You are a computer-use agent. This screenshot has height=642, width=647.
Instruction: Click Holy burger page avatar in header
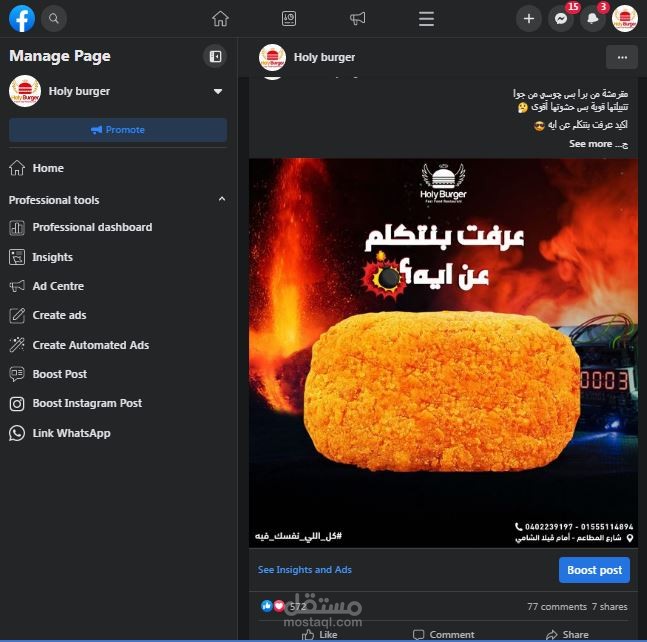[x=272, y=57]
